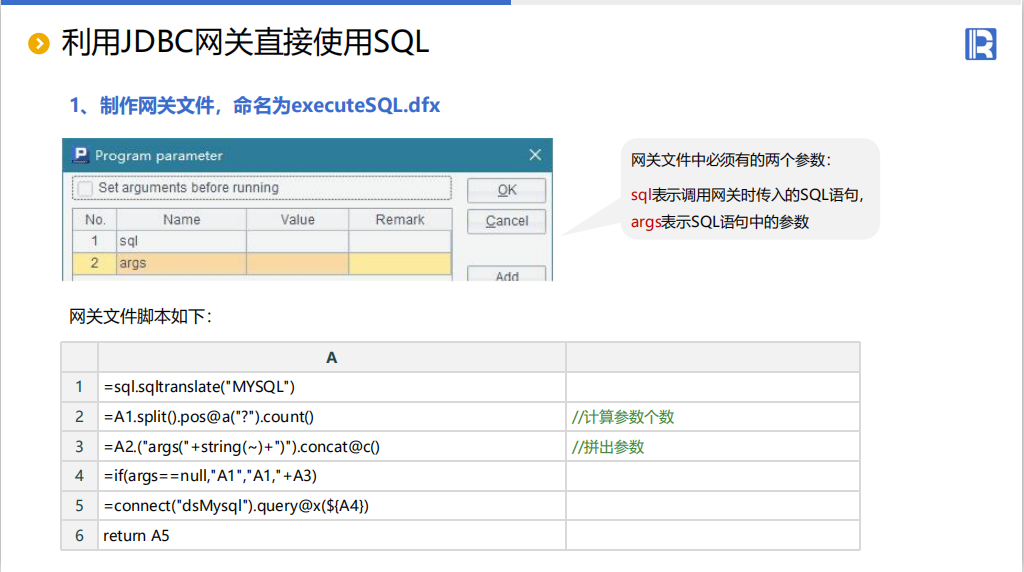Viewport: 1024px width, 572px height.
Task: Click the Name column header
Action: coord(181,219)
